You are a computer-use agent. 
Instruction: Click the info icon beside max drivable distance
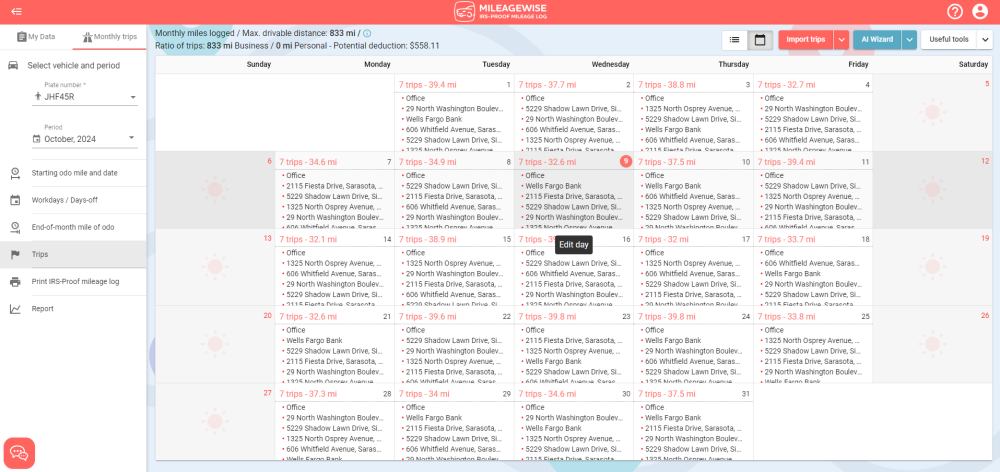click(367, 33)
